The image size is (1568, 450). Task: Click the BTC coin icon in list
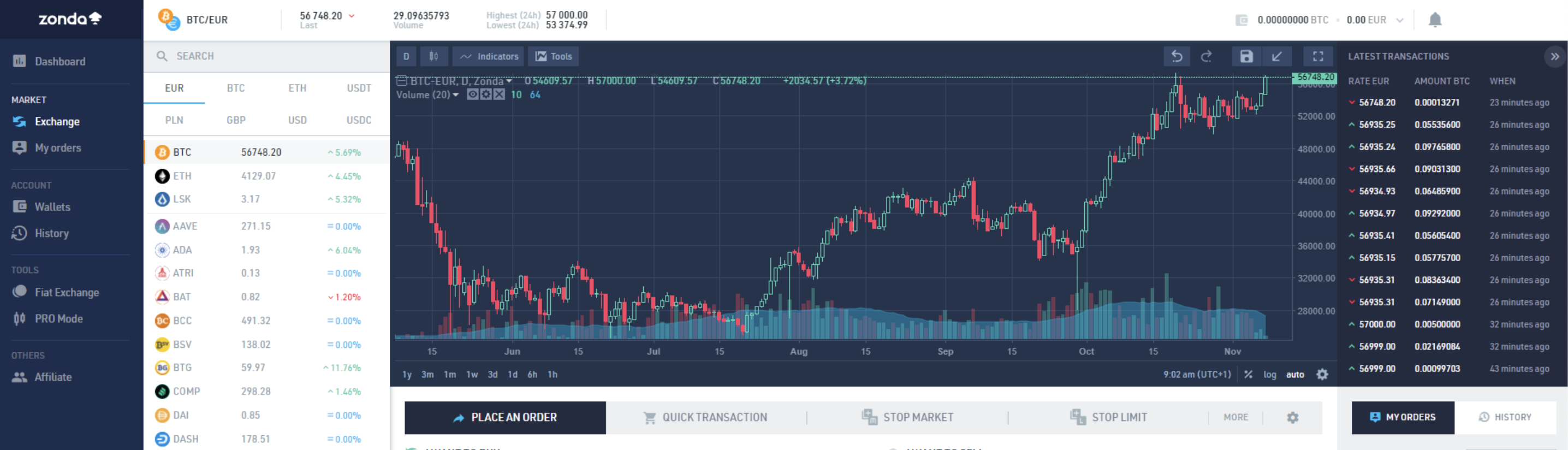coord(162,152)
